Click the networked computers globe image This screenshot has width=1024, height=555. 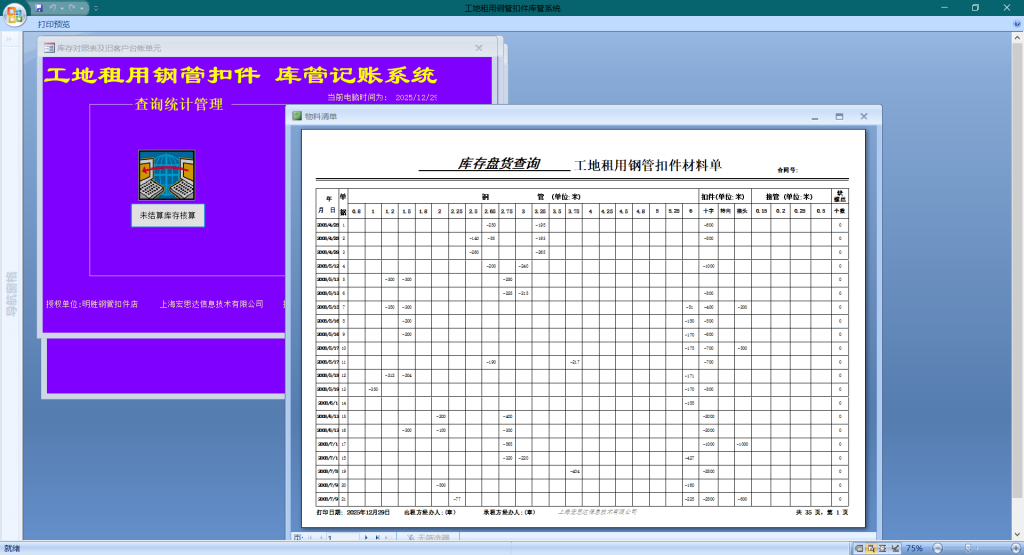[166, 175]
